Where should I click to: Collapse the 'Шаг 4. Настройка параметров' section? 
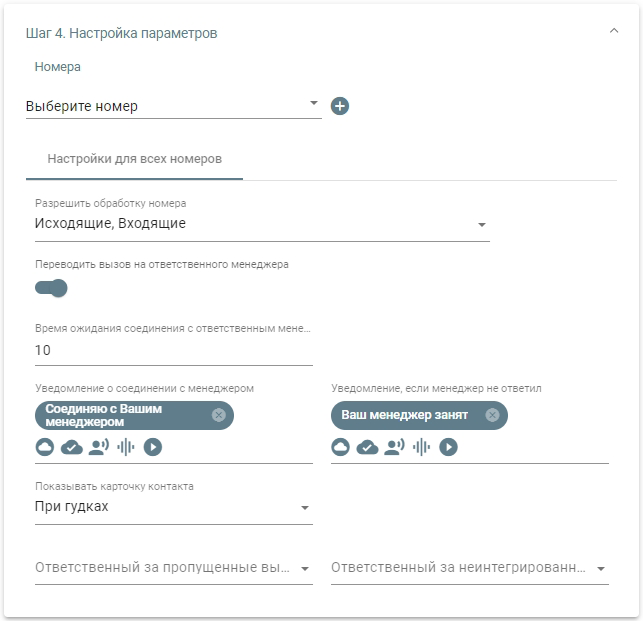(614, 32)
